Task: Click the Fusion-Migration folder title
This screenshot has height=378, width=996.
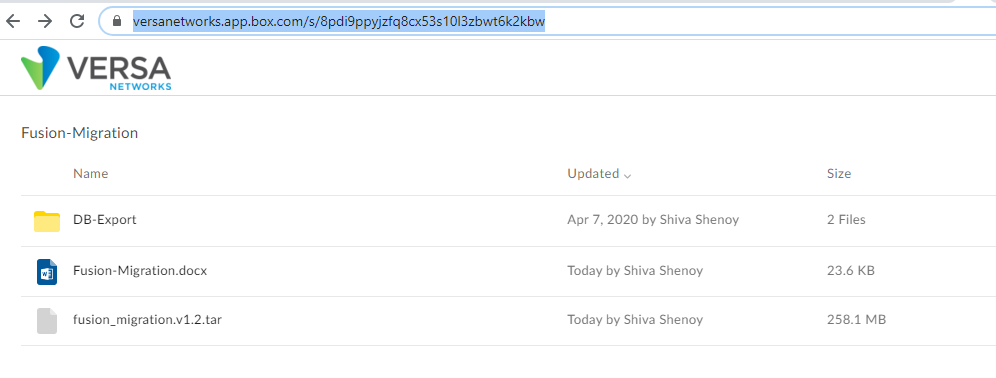Action: [79, 133]
